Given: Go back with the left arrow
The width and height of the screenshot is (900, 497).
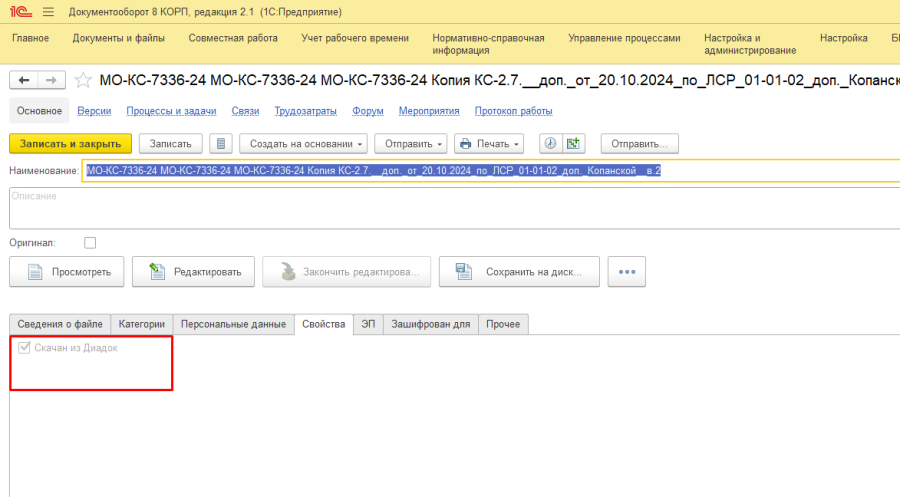Looking at the screenshot, I should [25, 80].
